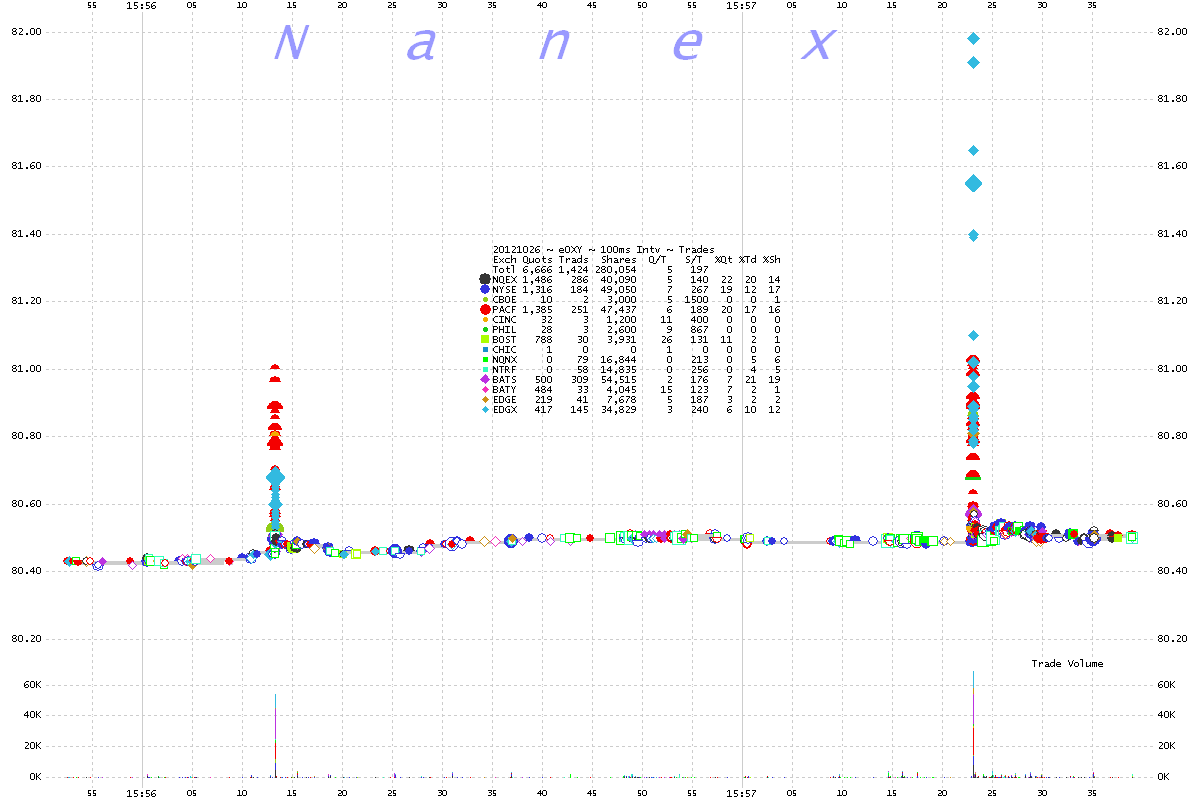Click the red X marker near 81.00
Viewport: 1200px width, 800px height.
973,369
